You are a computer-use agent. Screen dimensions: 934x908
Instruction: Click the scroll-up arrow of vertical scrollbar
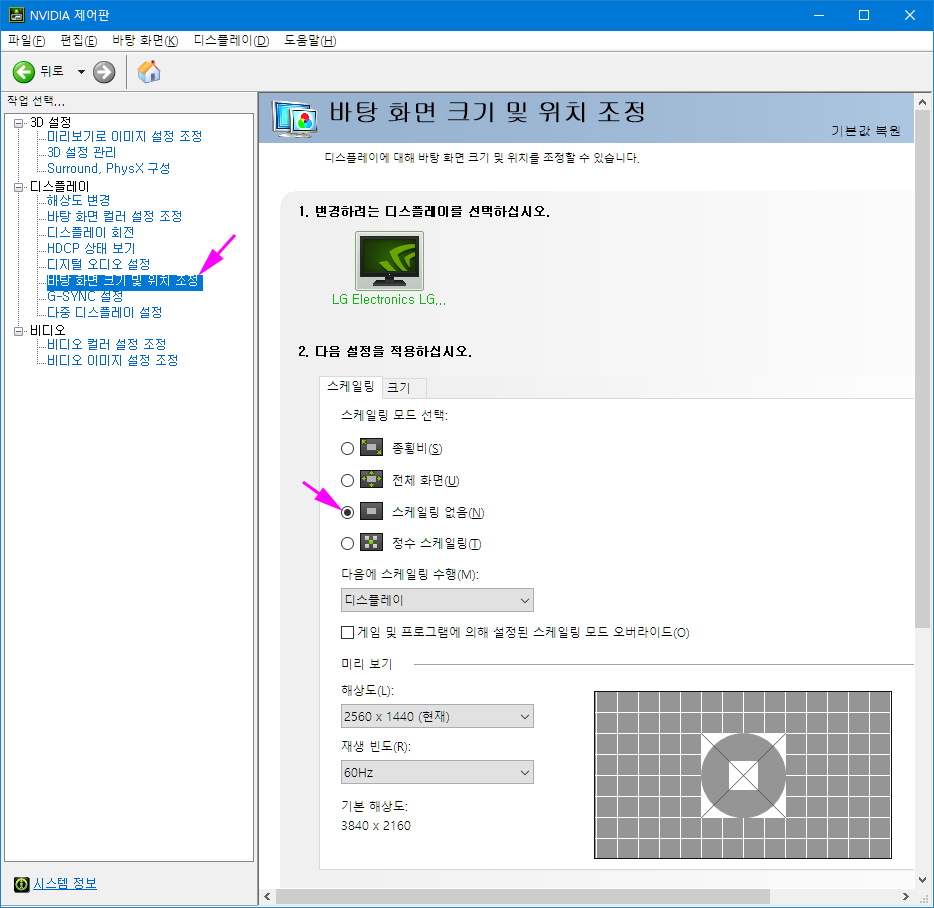[x=922, y=102]
